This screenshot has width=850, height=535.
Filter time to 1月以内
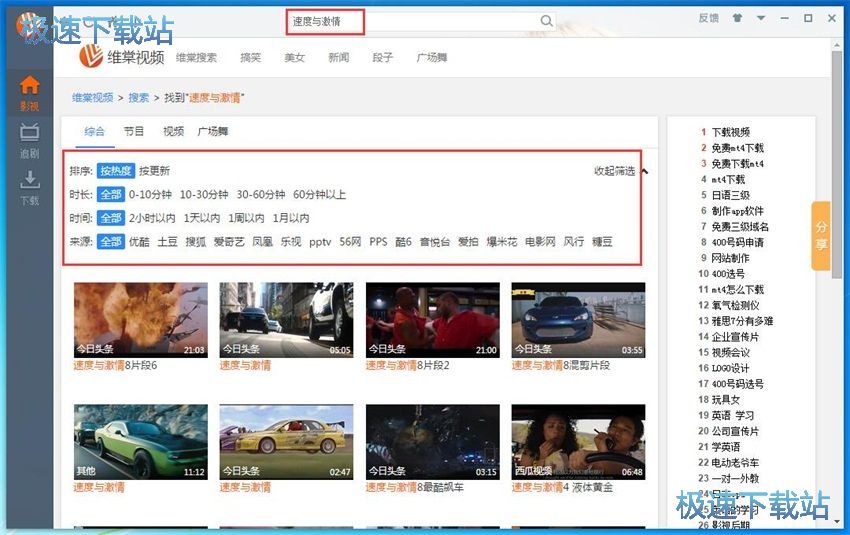[x=291, y=218]
